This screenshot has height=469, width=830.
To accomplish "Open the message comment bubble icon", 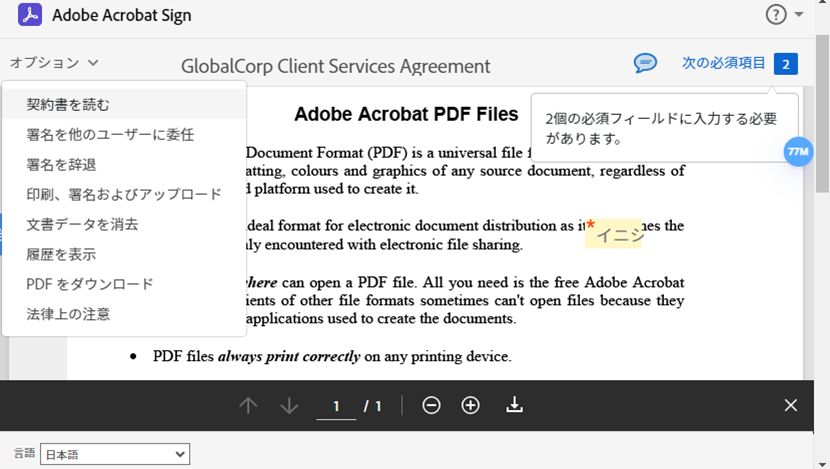I will click(x=645, y=63).
